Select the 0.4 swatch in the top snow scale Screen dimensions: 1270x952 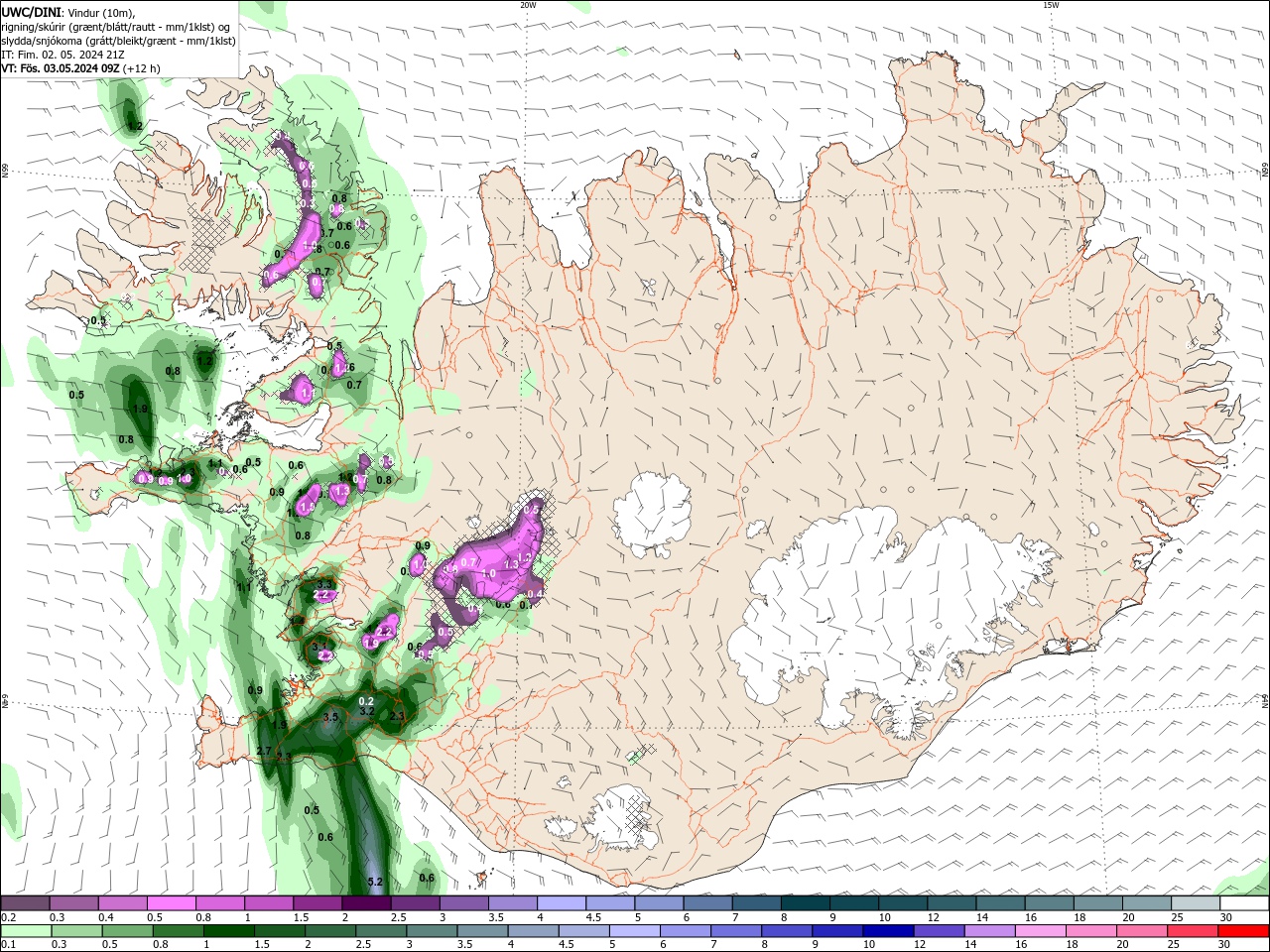122,903
